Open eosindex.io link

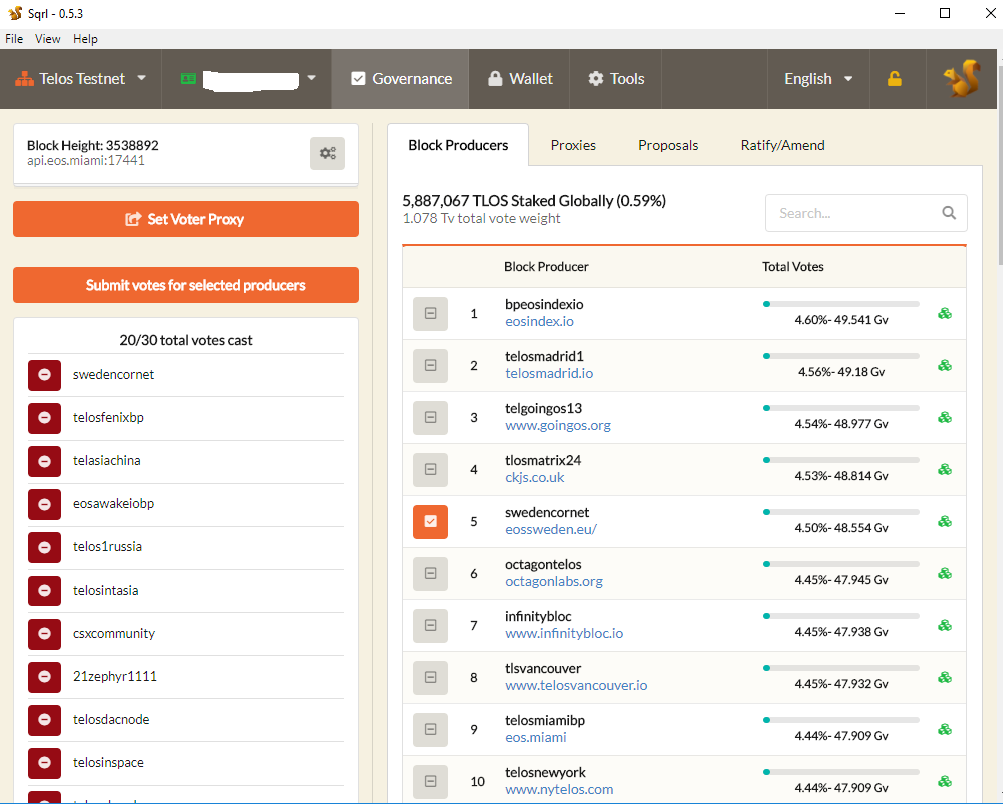coord(539,322)
